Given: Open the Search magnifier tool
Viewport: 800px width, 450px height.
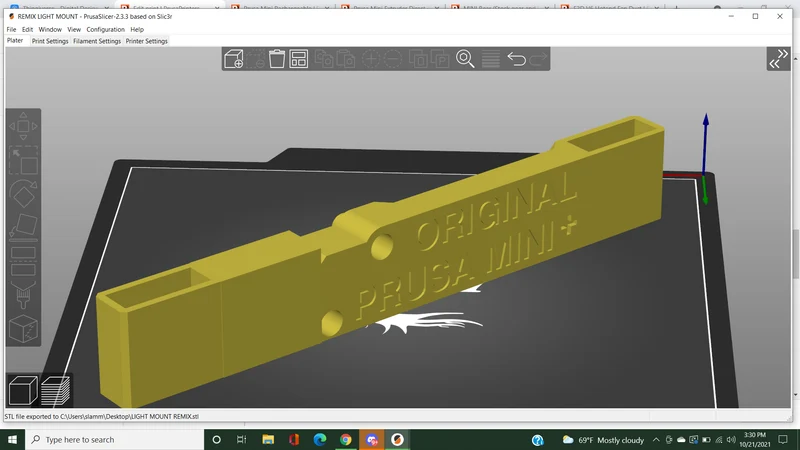Looking at the screenshot, I should 465,59.
